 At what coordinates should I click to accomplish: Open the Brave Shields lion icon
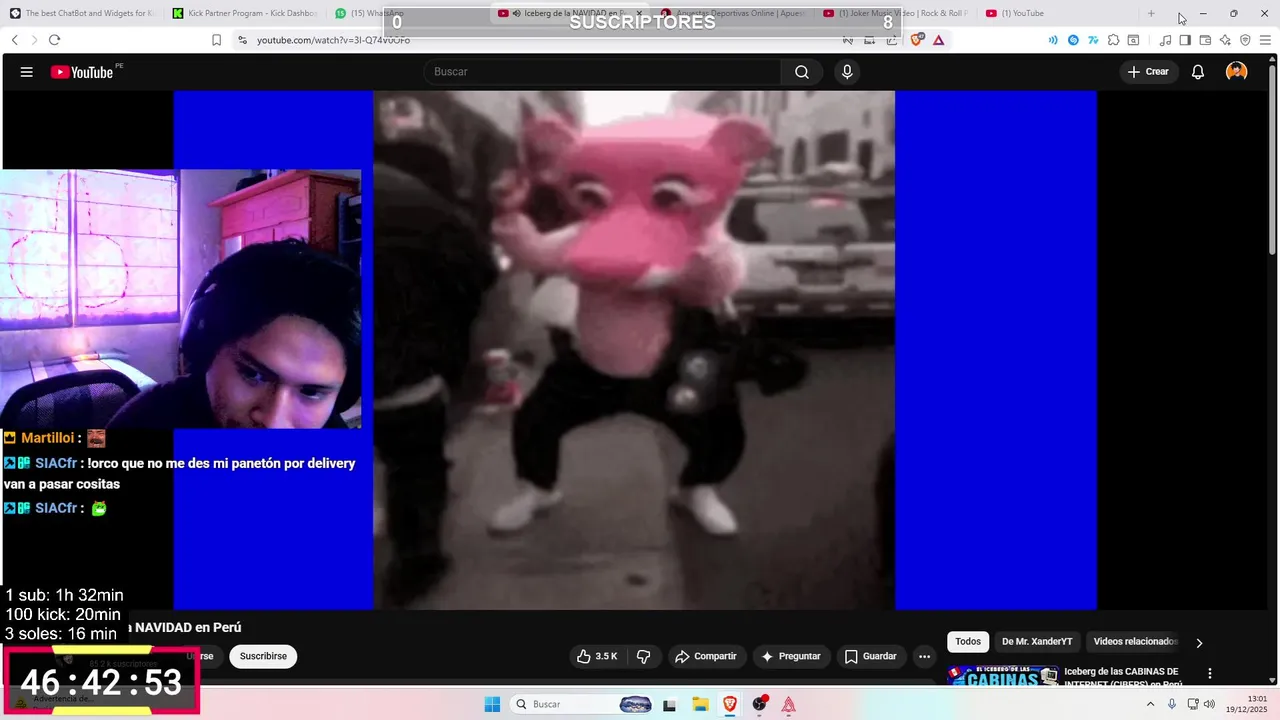pyautogui.click(x=917, y=40)
